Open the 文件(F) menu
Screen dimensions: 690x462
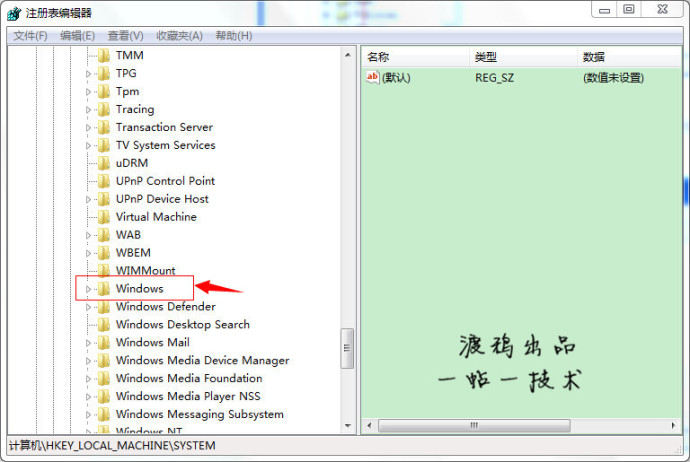click(x=31, y=36)
